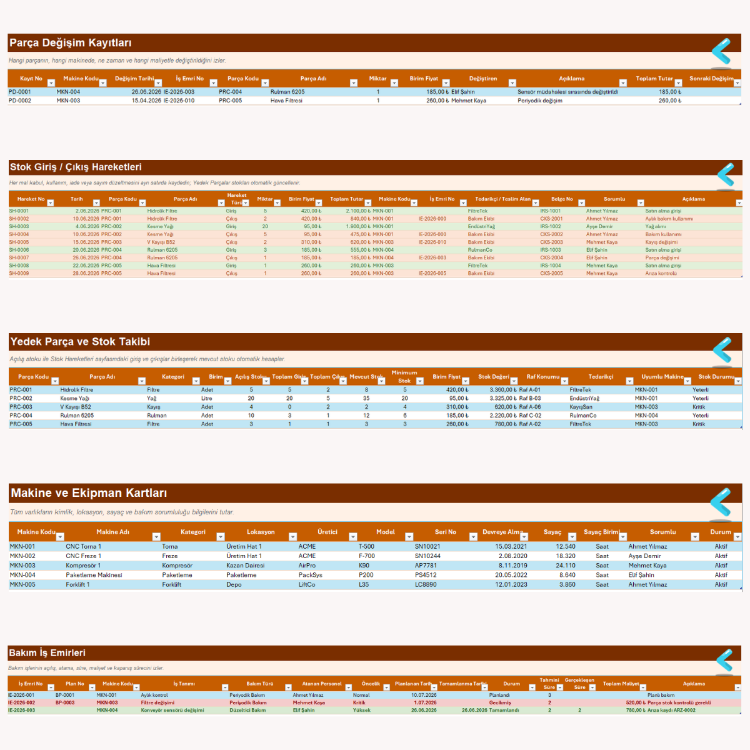
Task: Click the 'Bakım İş Emirleri' section title
Action: pyautogui.click(x=47, y=653)
